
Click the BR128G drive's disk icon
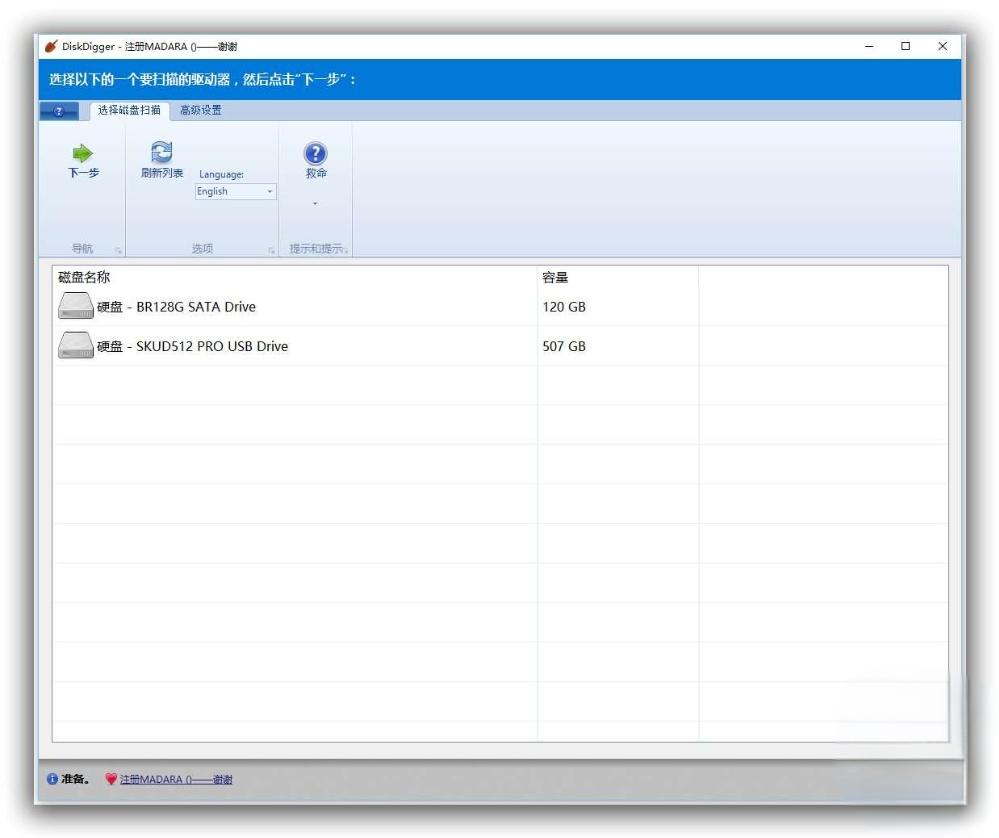tap(76, 306)
